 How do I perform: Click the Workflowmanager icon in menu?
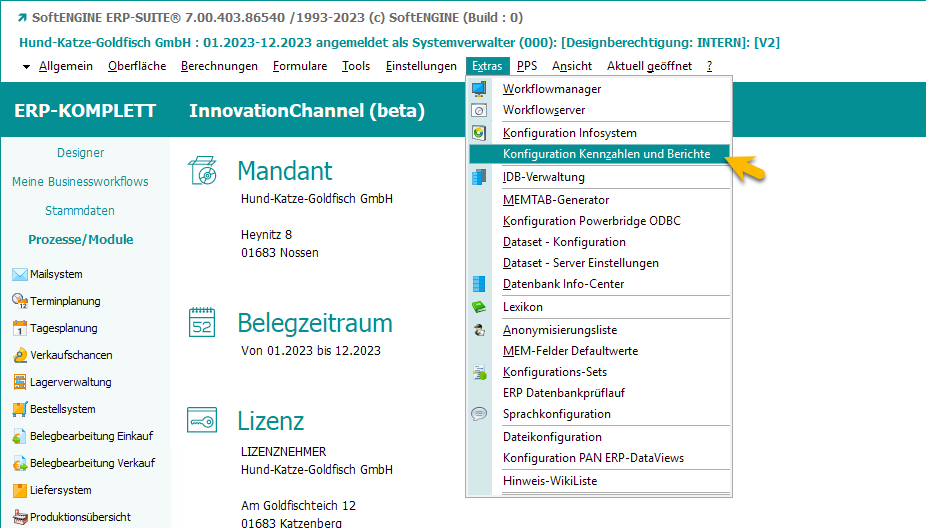click(x=479, y=89)
